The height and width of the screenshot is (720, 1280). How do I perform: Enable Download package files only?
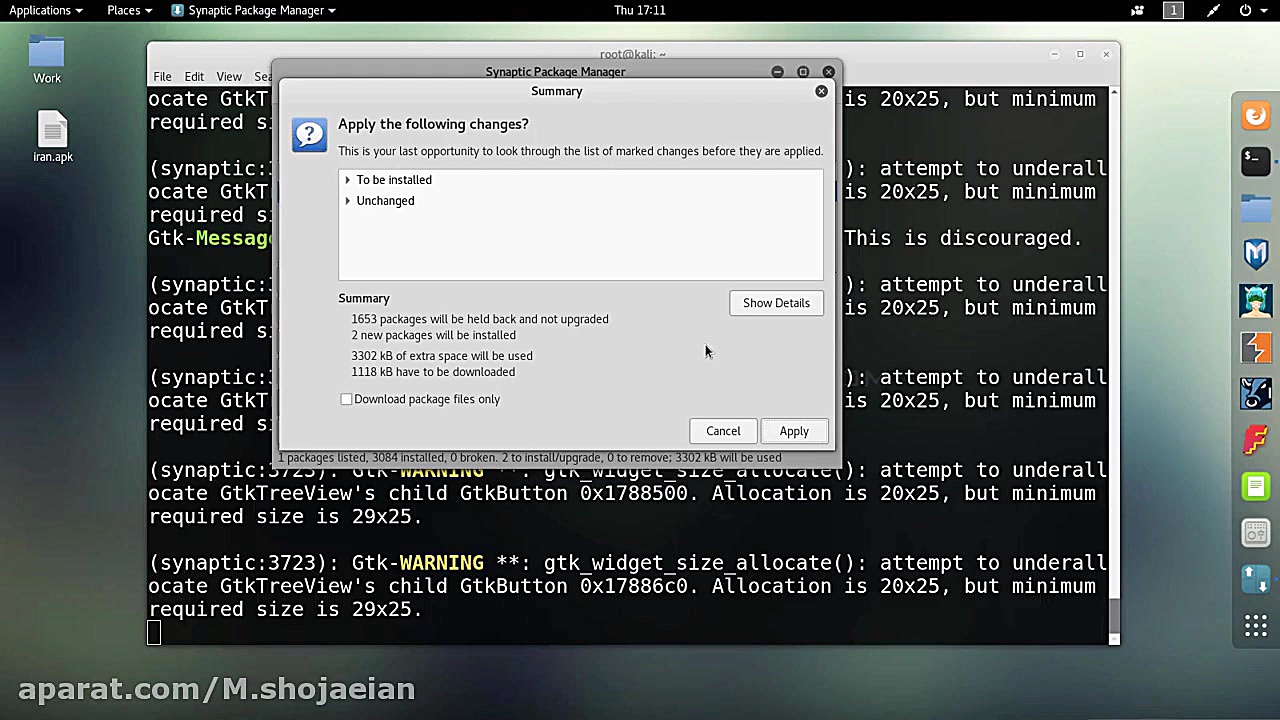[346, 399]
